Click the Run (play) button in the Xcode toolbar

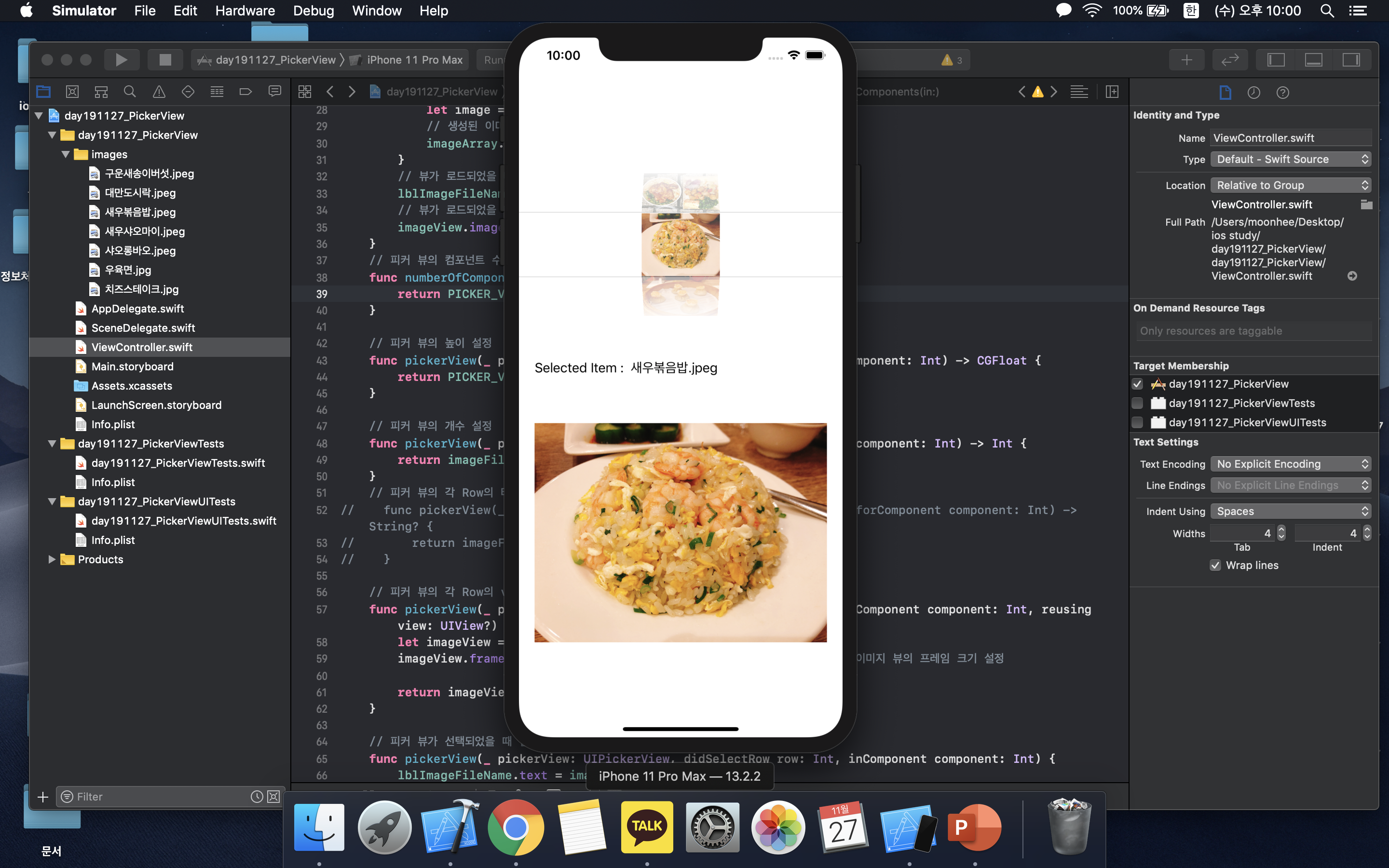click(x=121, y=60)
